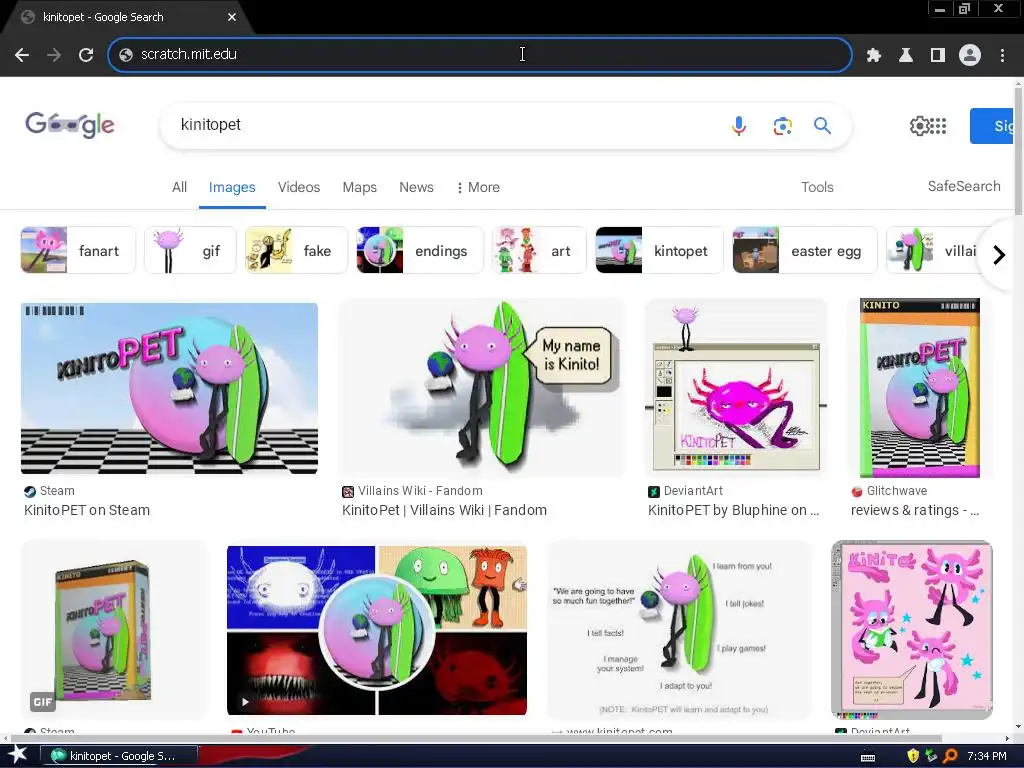Click the Google logo

pos(70,124)
